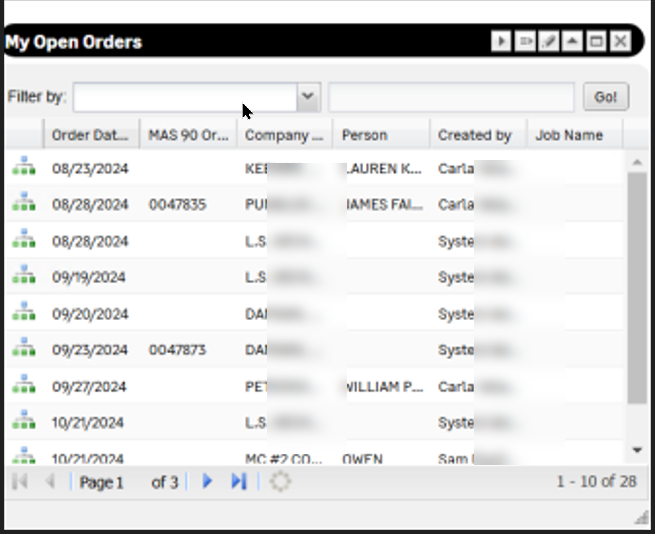
Task: Click the play arrow icon in title bar
Action: 501,41
